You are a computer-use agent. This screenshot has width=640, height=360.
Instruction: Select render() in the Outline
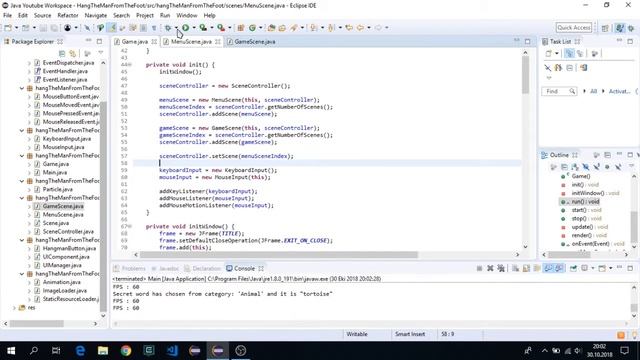point(582,235)
